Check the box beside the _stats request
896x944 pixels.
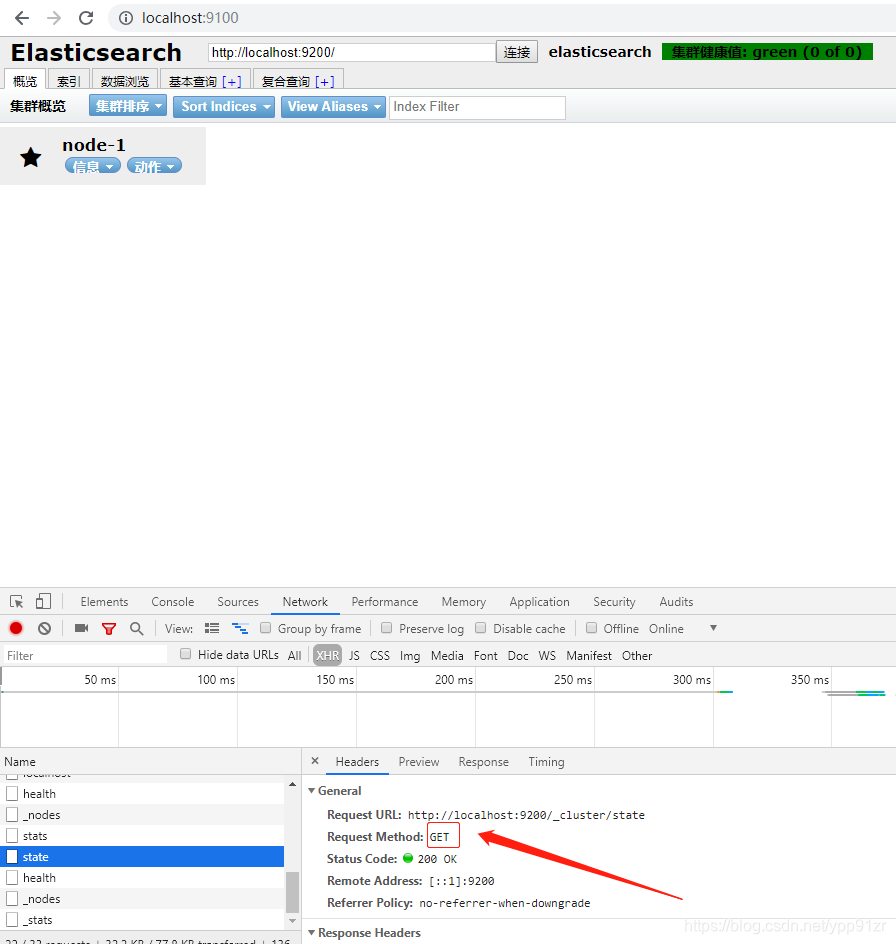coord(12,919)
